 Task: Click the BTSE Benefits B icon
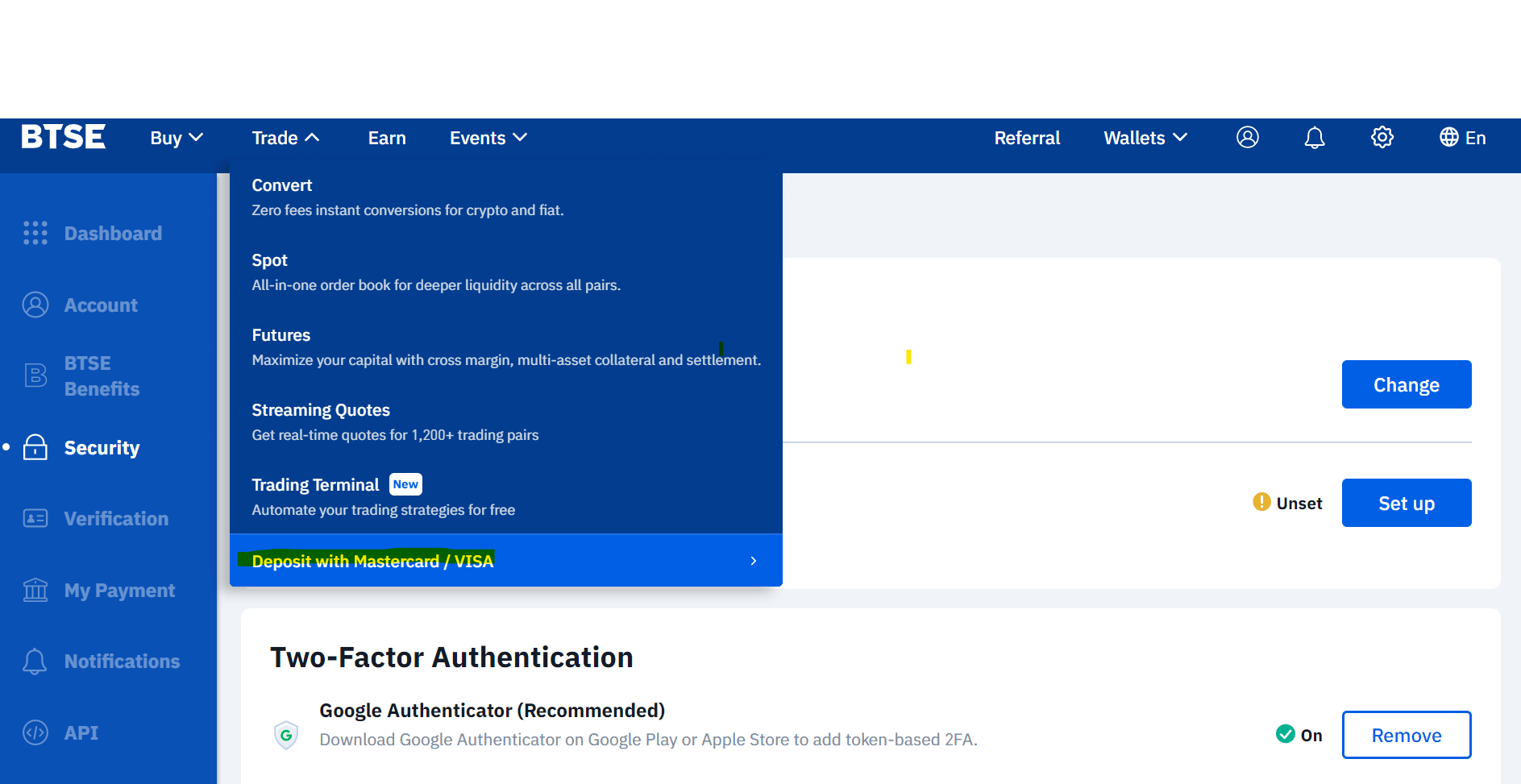coord(35,375)
